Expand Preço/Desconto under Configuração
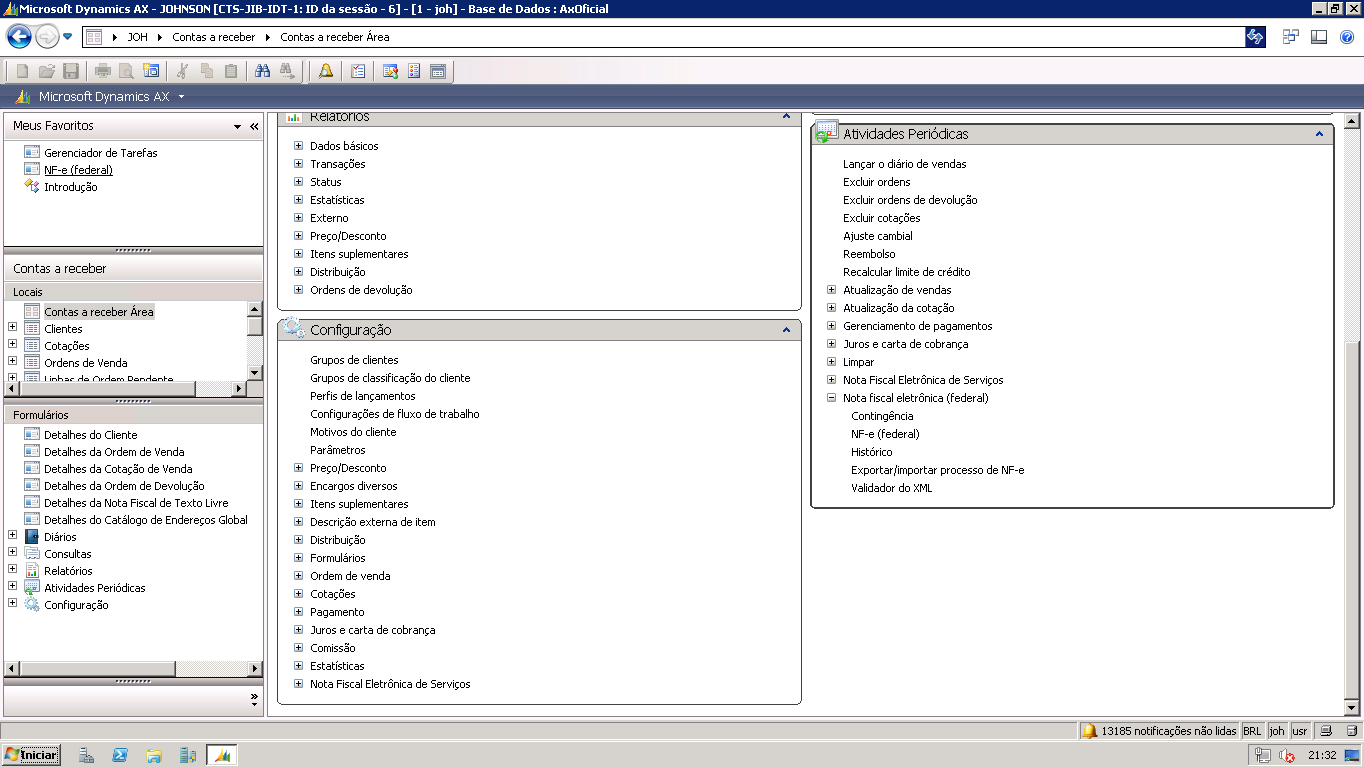The width and height of the screenshot is (1364, 768). pyautogui.click(x=298, y=468)
